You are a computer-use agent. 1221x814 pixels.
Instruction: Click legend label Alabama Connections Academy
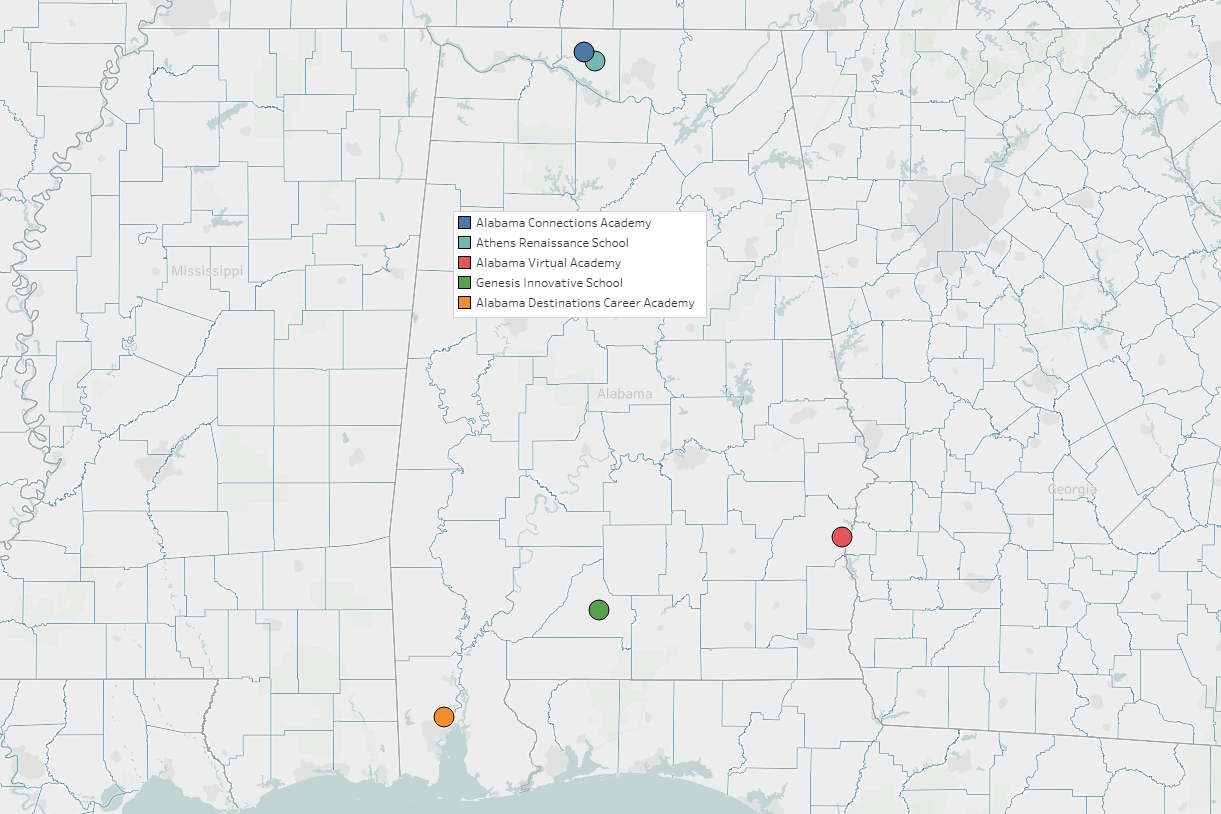coord(563,223)
